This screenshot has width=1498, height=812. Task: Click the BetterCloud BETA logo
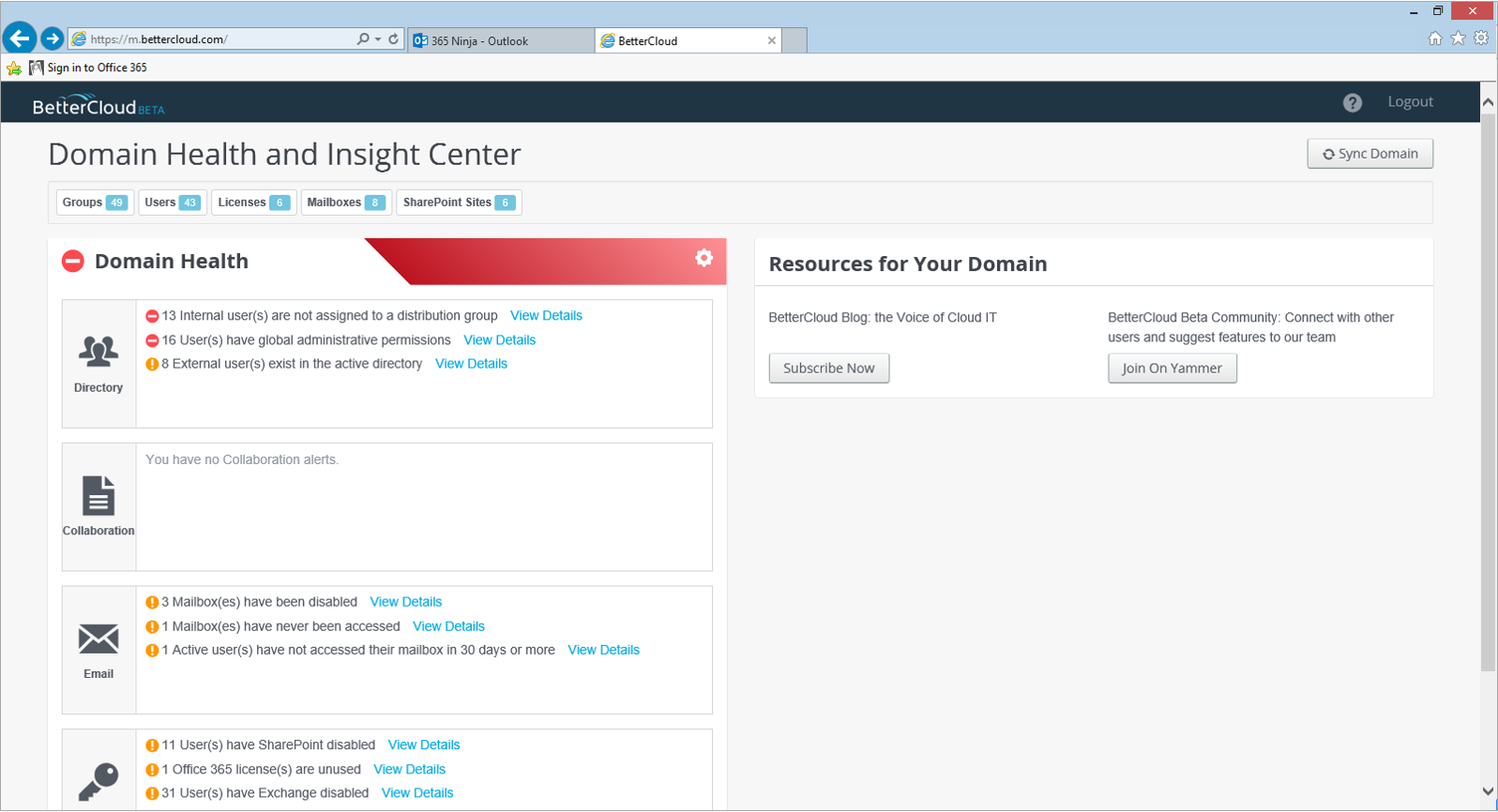coord(98,105)
